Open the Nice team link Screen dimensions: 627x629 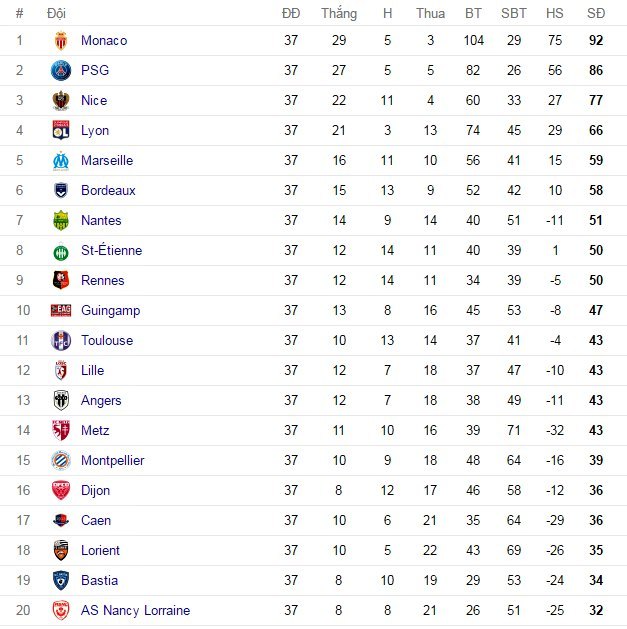coord(94,101)
